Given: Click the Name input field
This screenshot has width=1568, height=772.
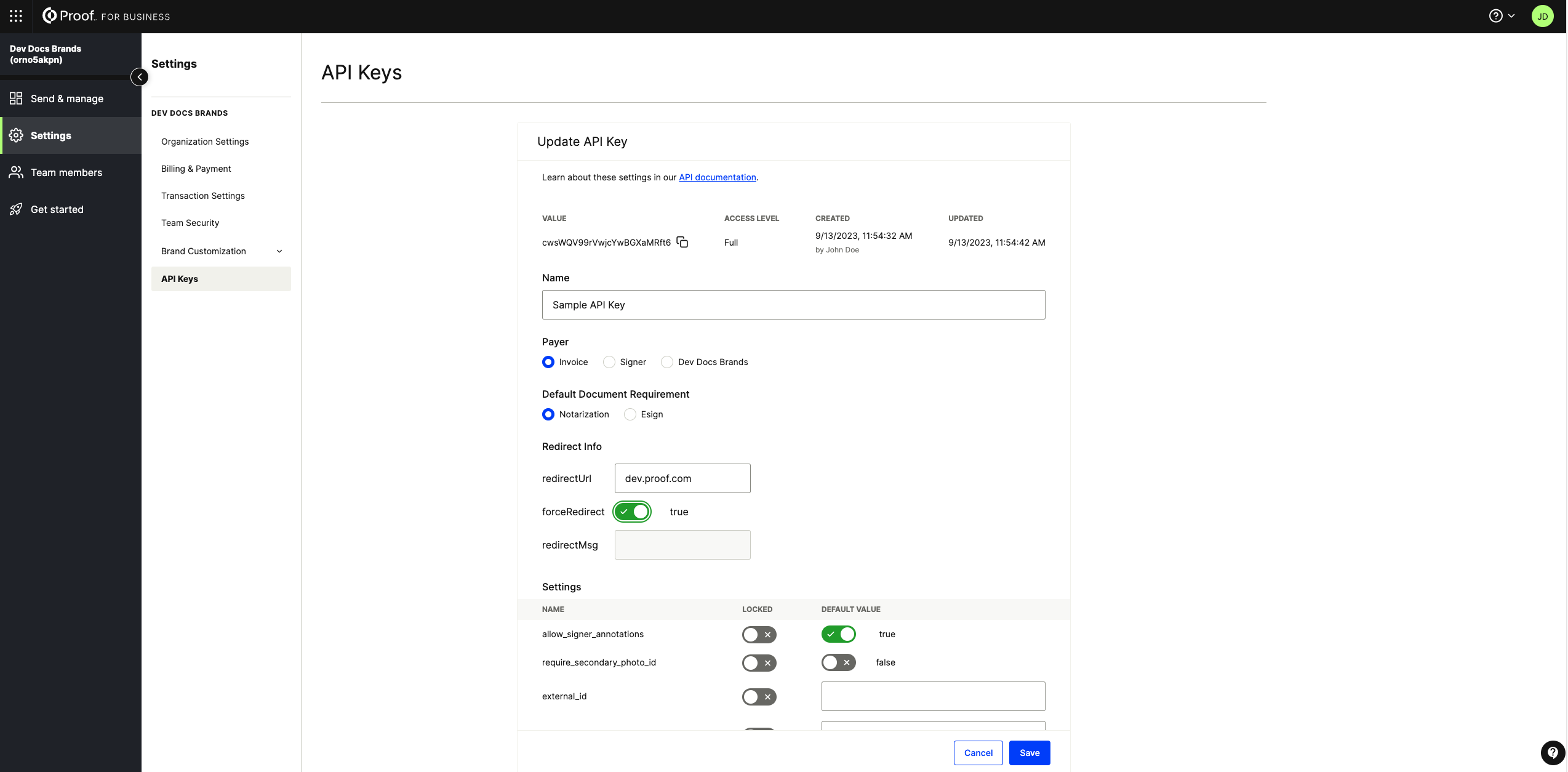Looking at the screenshot, I should tap(793, 305).
